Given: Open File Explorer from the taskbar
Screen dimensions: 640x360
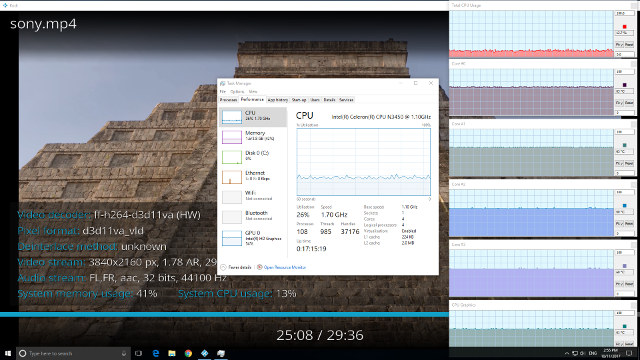Looking at the screenshot, I should 172,353.
